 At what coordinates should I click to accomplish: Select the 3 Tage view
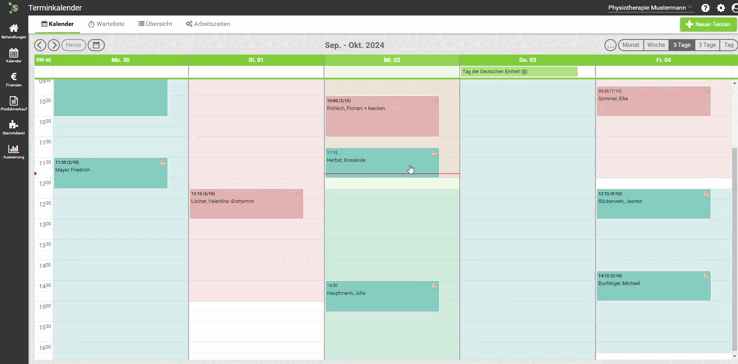tap(707, 45)
